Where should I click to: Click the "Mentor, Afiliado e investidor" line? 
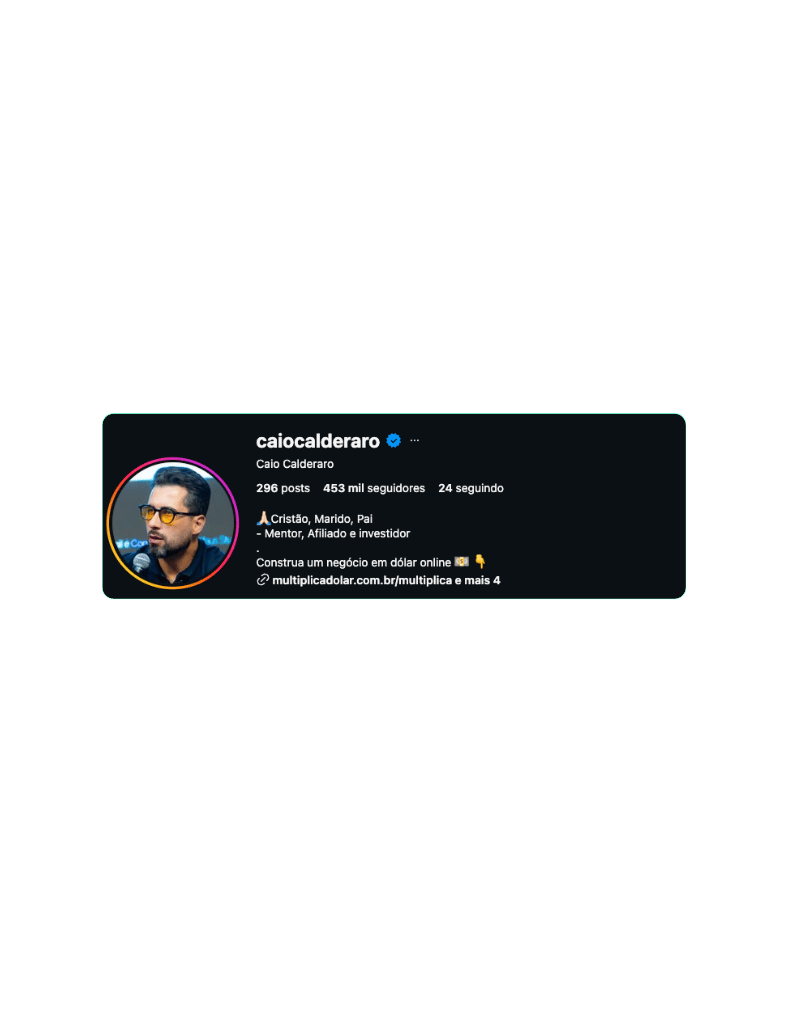[337, 534]
